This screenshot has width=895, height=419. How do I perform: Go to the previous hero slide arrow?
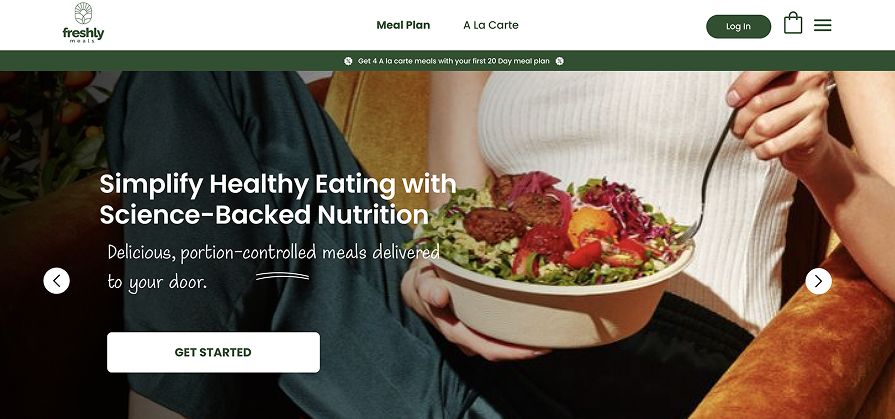[57, 281]
